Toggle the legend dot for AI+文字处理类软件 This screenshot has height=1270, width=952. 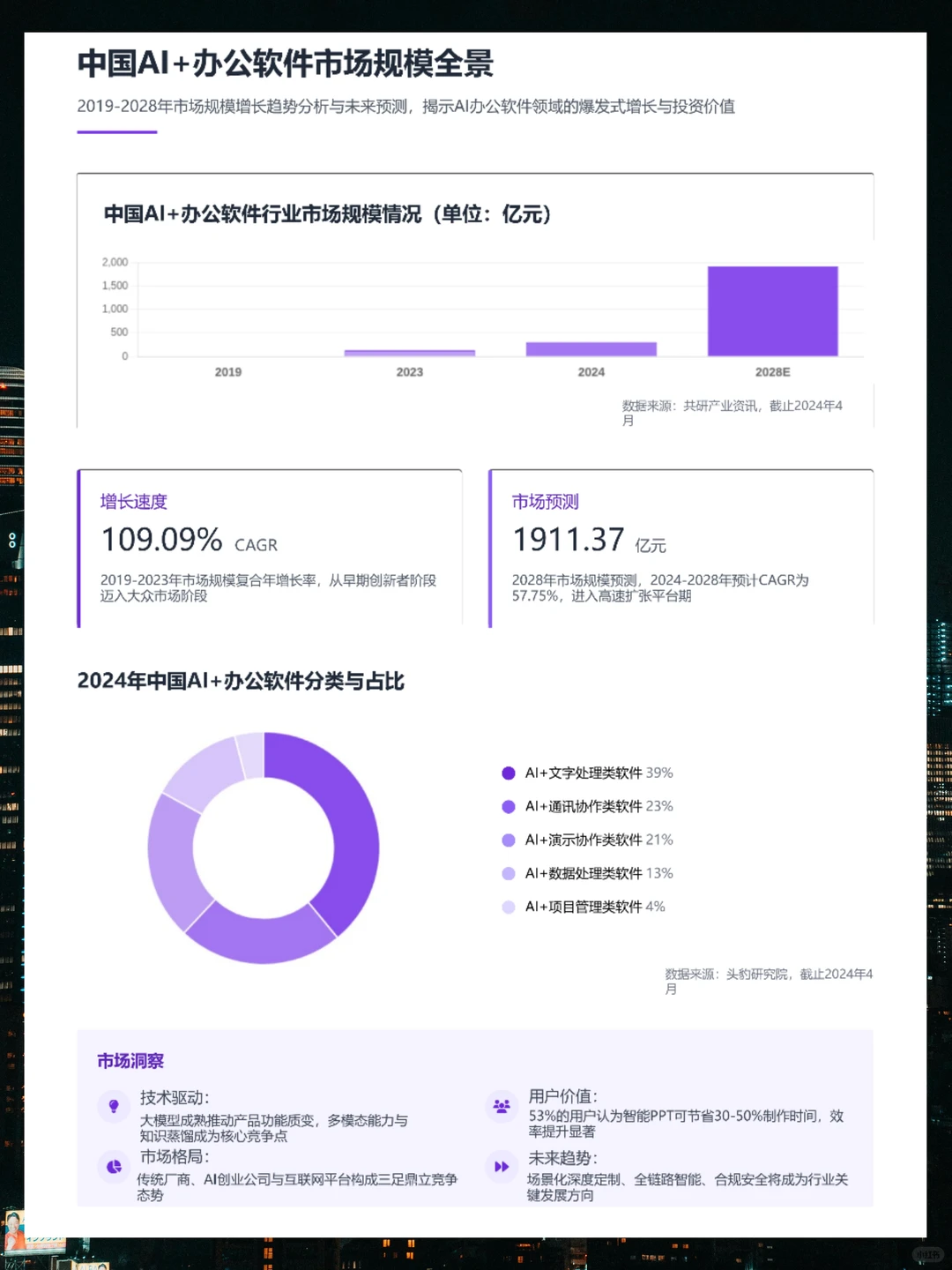click(508, 773)
